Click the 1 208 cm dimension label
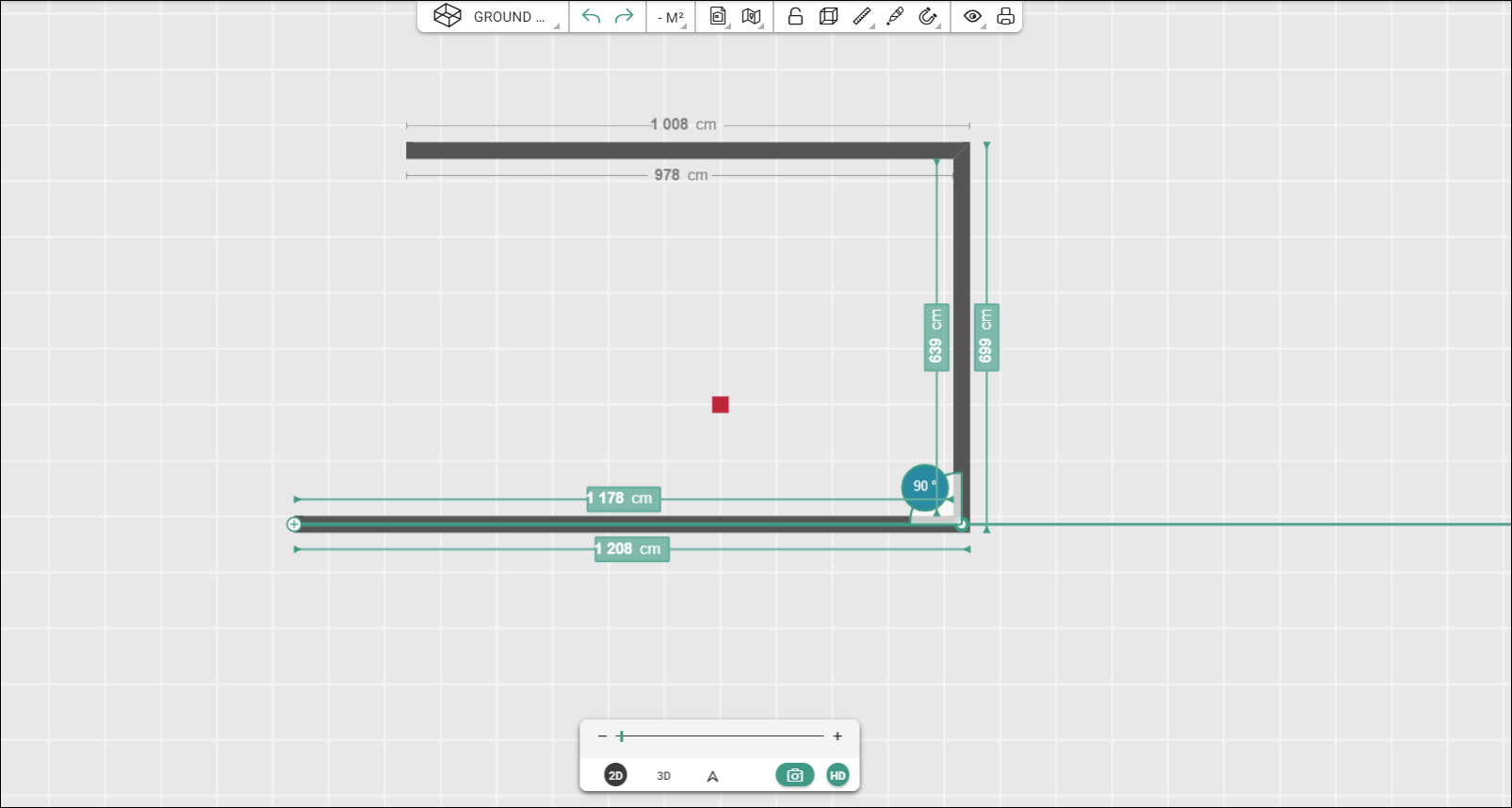The width and height of the screenshot is (1512, 808). coord(631,549)
